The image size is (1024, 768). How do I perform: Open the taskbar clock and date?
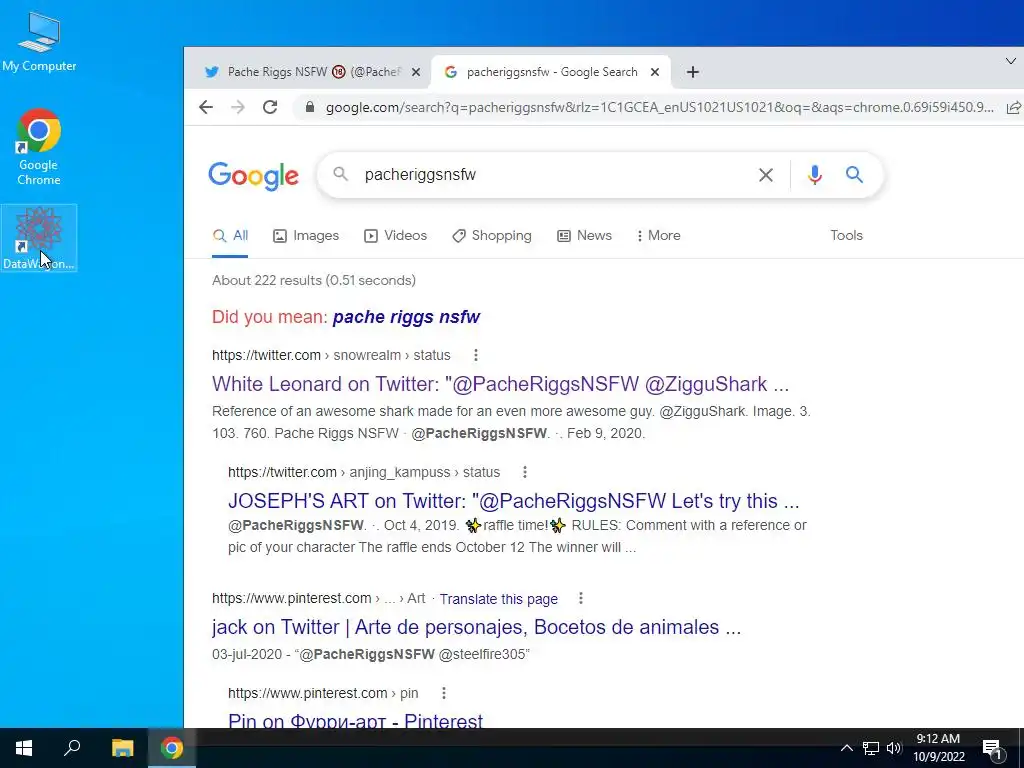[x=938, y=748]
